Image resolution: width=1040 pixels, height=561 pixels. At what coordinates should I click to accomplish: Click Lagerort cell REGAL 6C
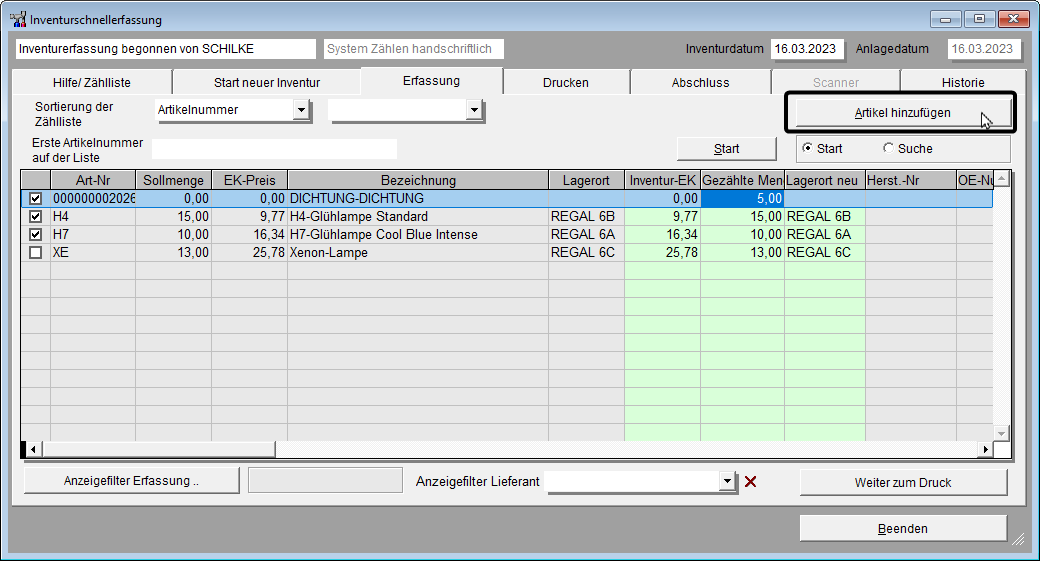pyautogui.click(x=586, y=252)
